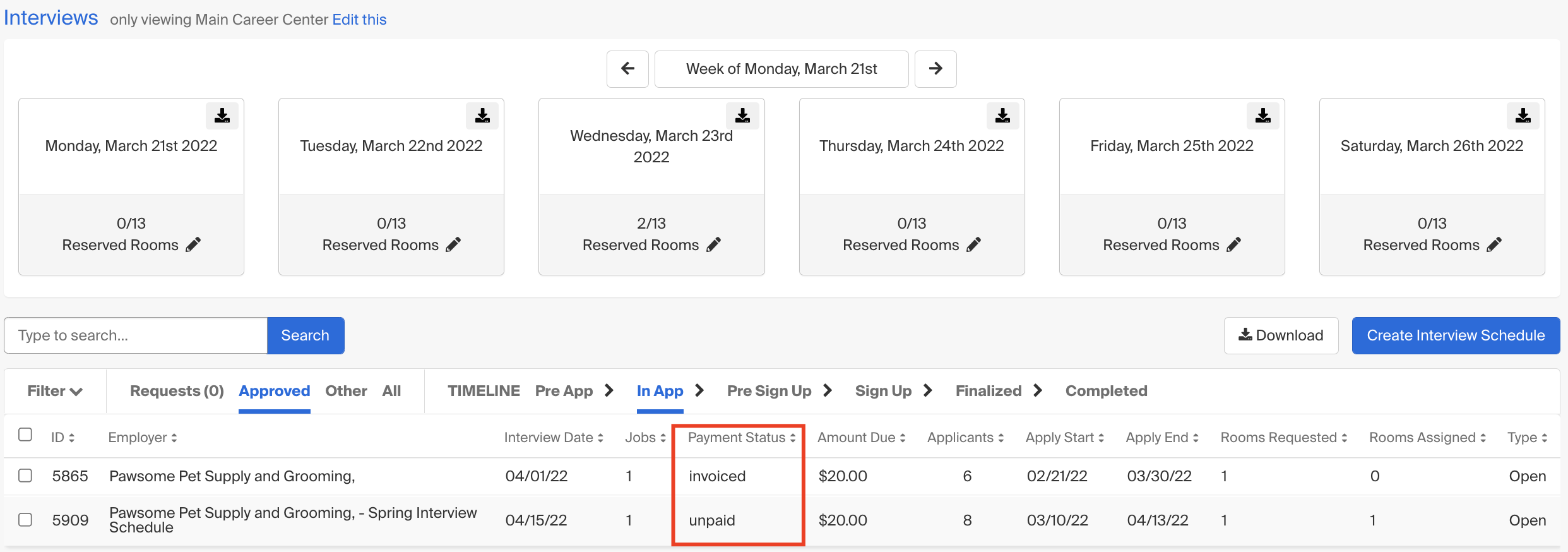The width and height of the screenshot is (1568, 552).
Task: Switch to the Requests (0) tab
Action: pos(177,391)
